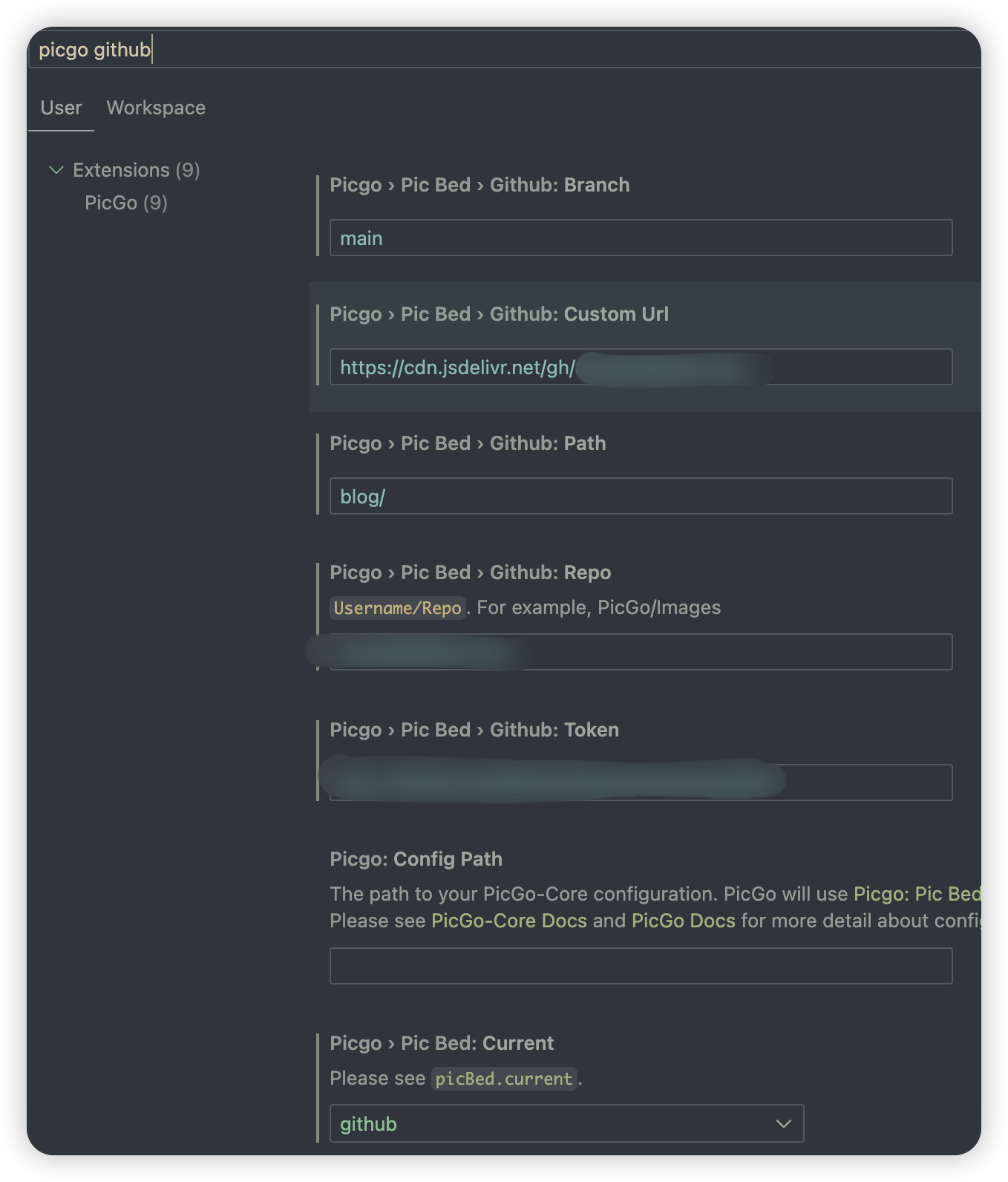This screenshot has width=1008, height=1182.
Task: Select the User tab
Action: [62, 107]
